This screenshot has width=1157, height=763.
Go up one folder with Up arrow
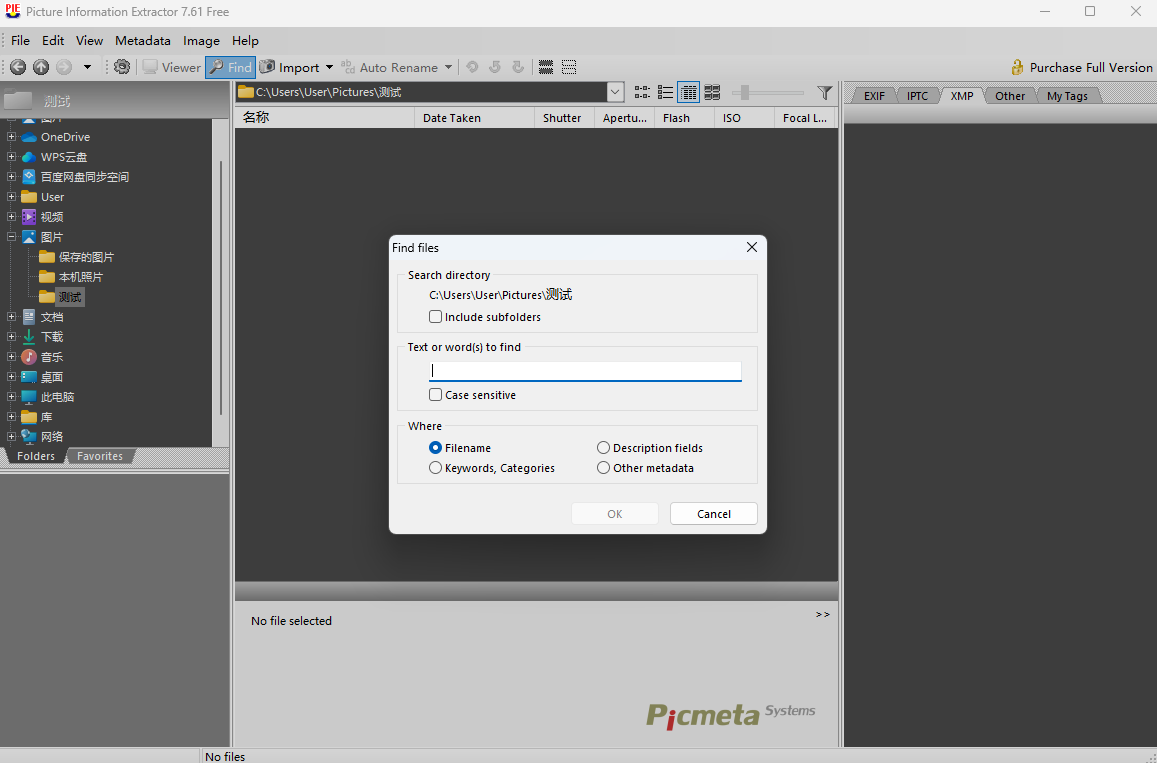pos(41,67)
